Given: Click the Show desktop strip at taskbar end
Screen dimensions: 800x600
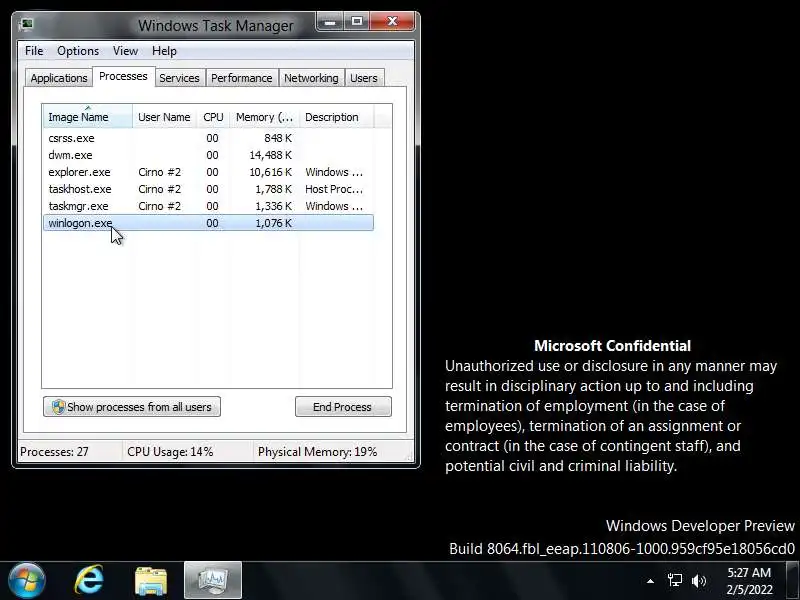Looking at the screenshot, I should tap(793, 581).
